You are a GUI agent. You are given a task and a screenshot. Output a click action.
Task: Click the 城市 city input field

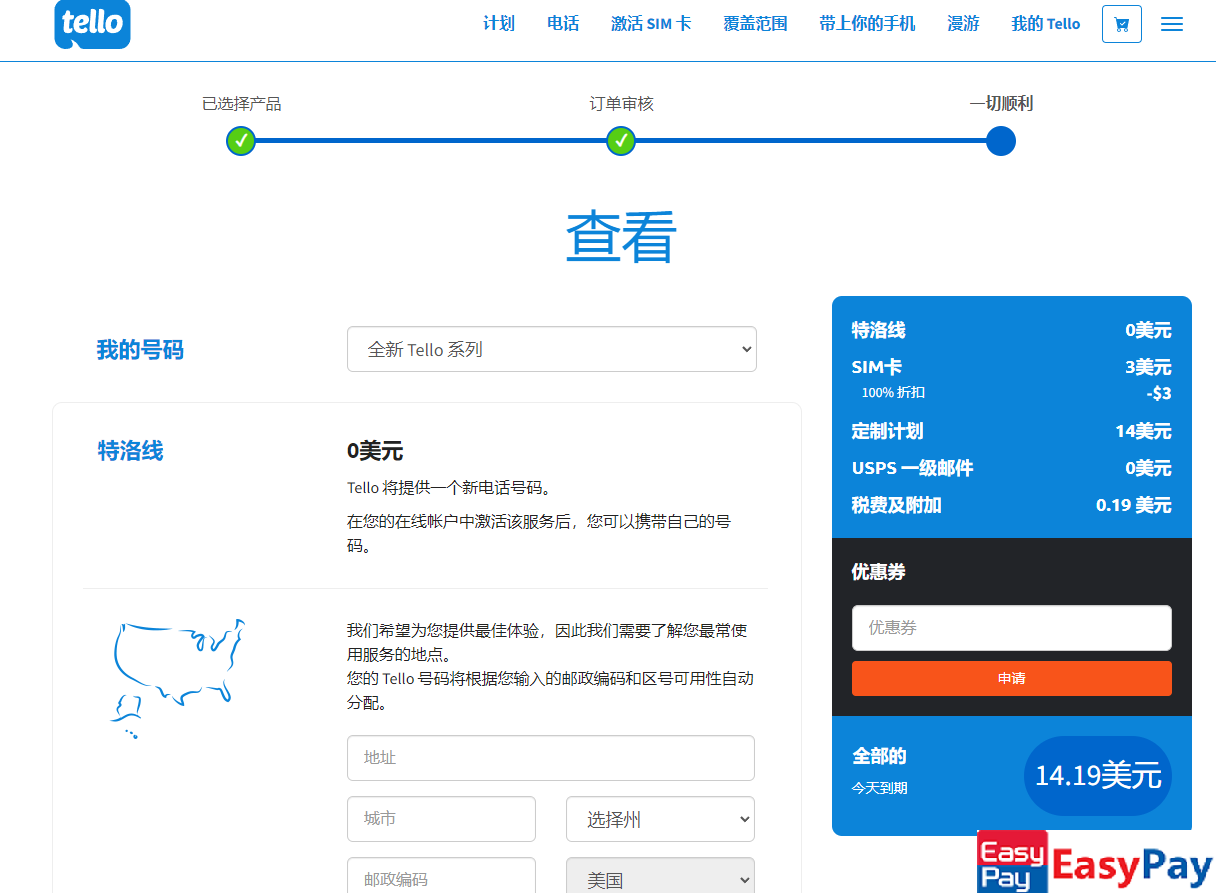(x=441, y=819)
